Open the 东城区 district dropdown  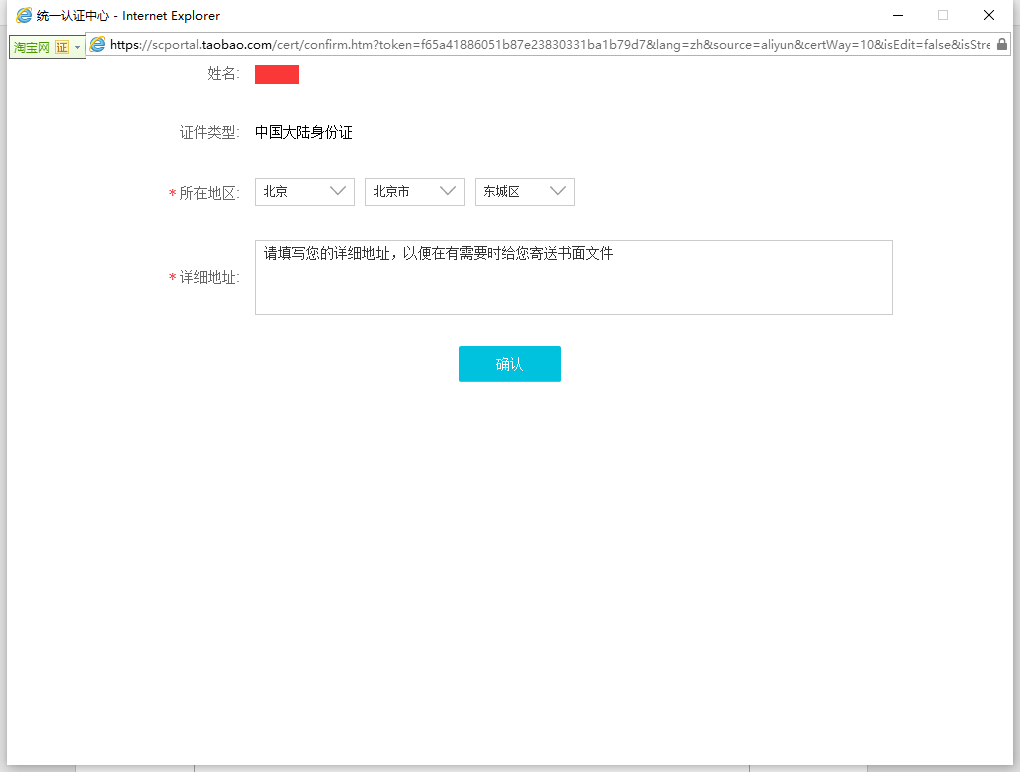tap(525, 192)
